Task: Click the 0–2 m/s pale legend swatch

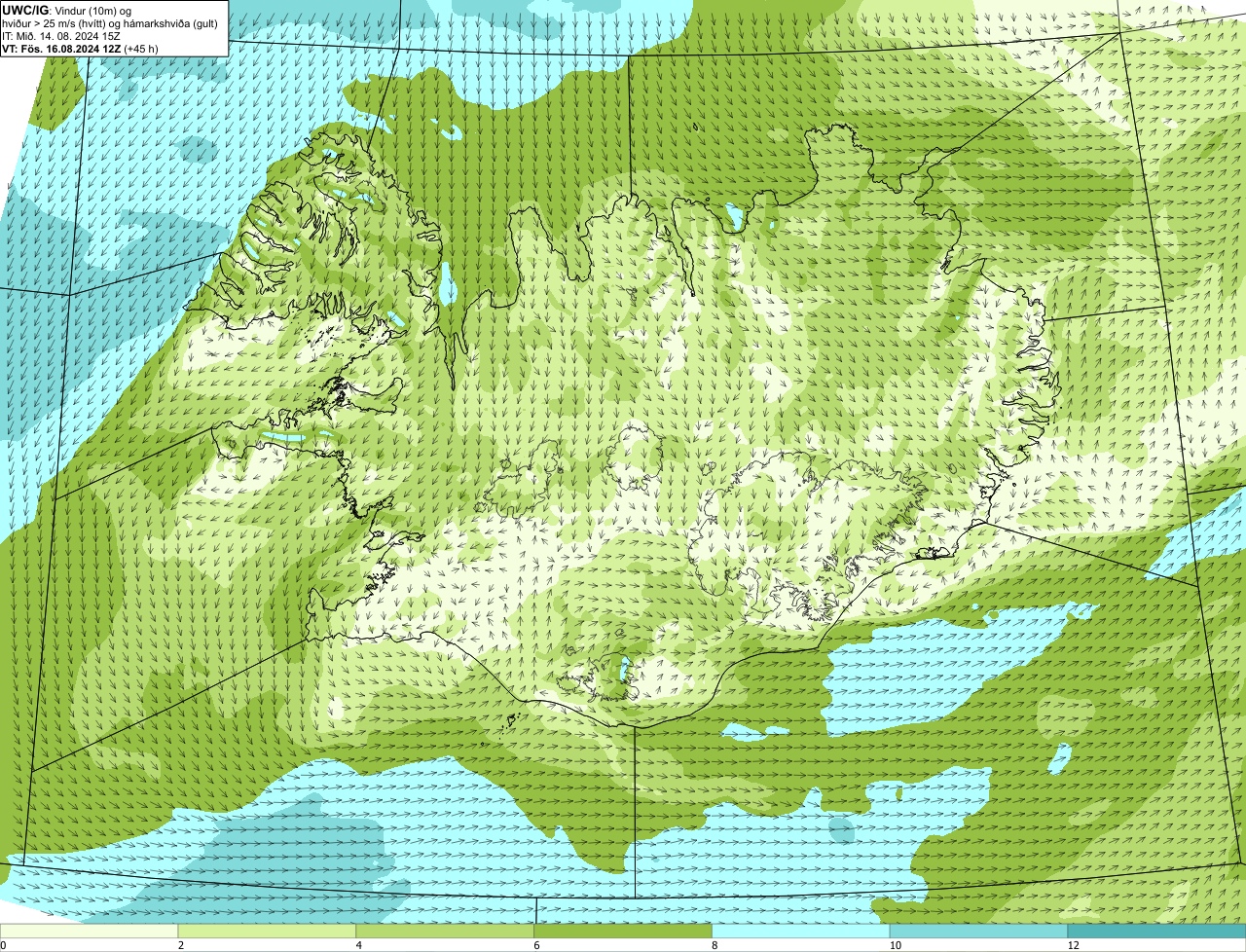Action: point(90,932)
